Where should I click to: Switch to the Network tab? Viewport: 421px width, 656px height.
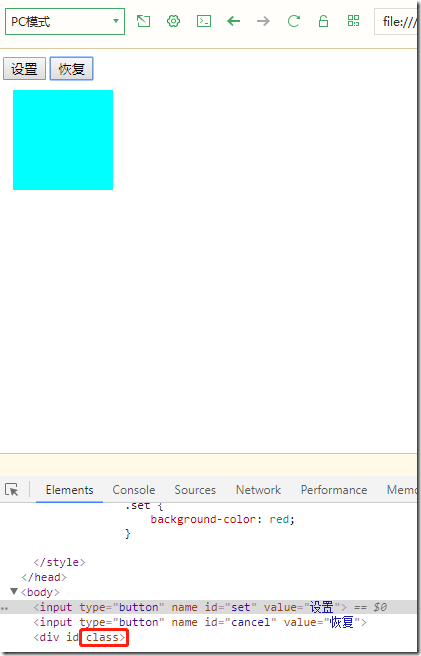click(258, 490)
